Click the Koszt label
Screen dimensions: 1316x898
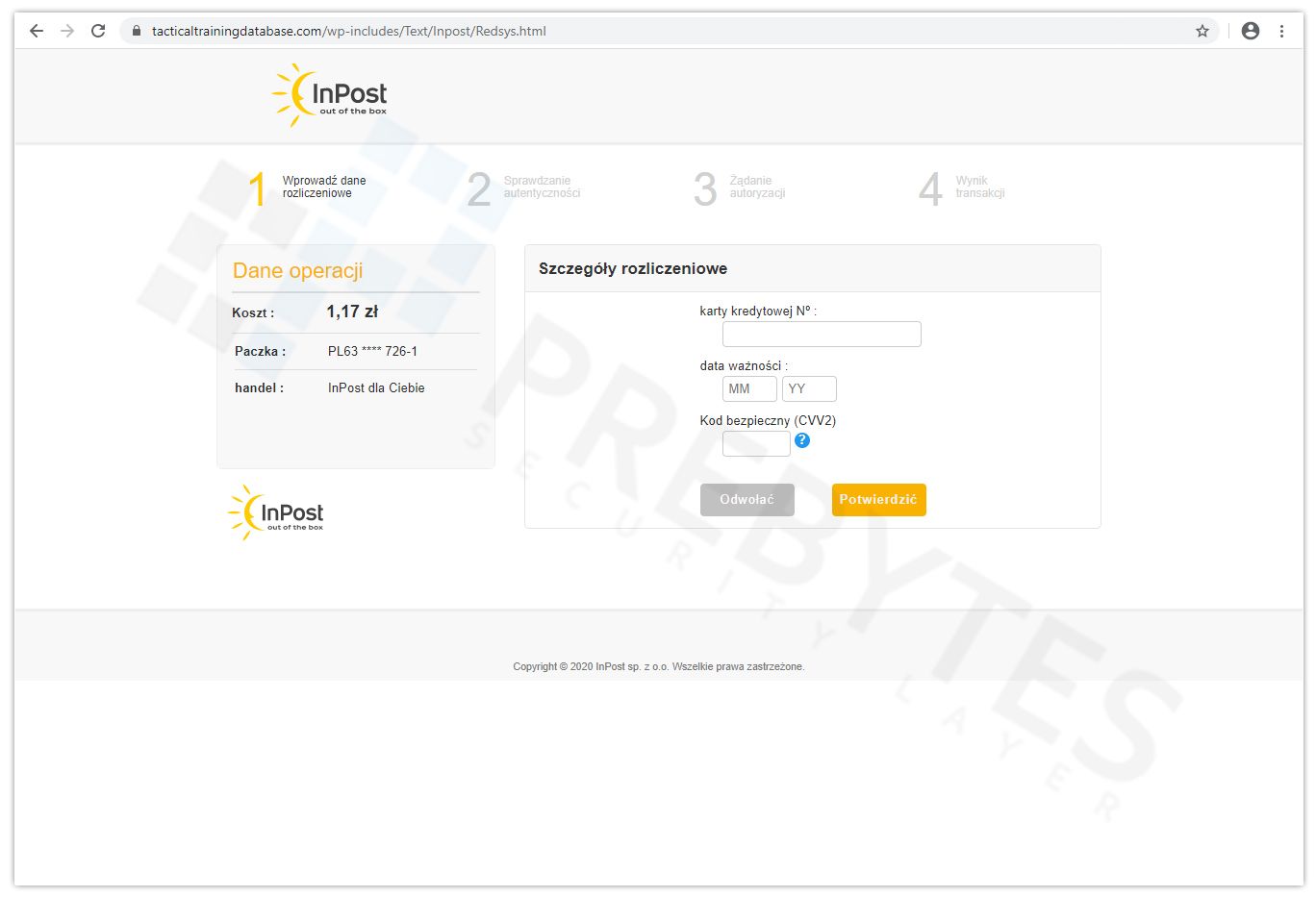click(253, 312)
